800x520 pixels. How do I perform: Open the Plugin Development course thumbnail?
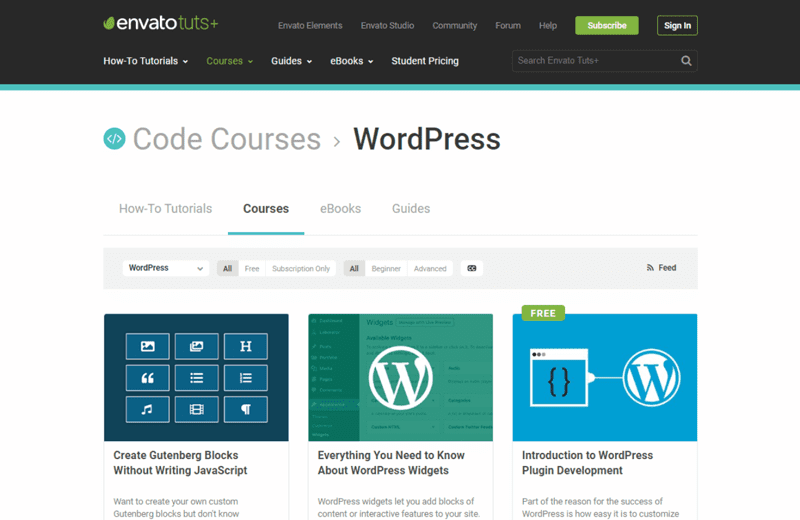point(605,377)
